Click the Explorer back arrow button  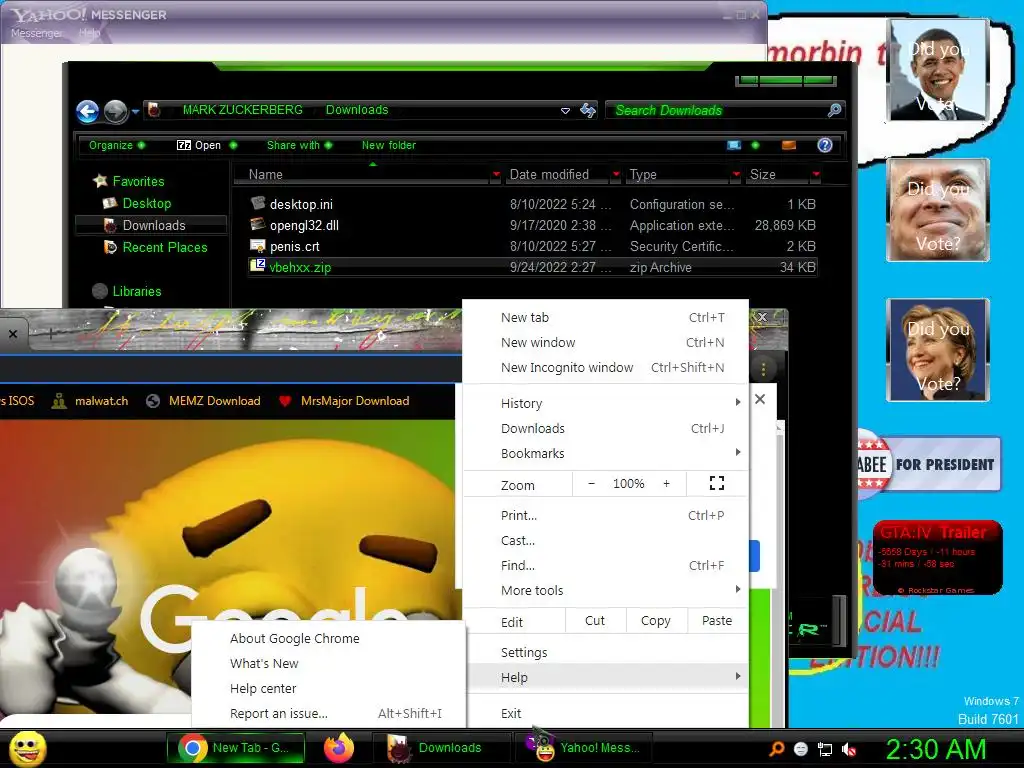click(x=88, y=112)
